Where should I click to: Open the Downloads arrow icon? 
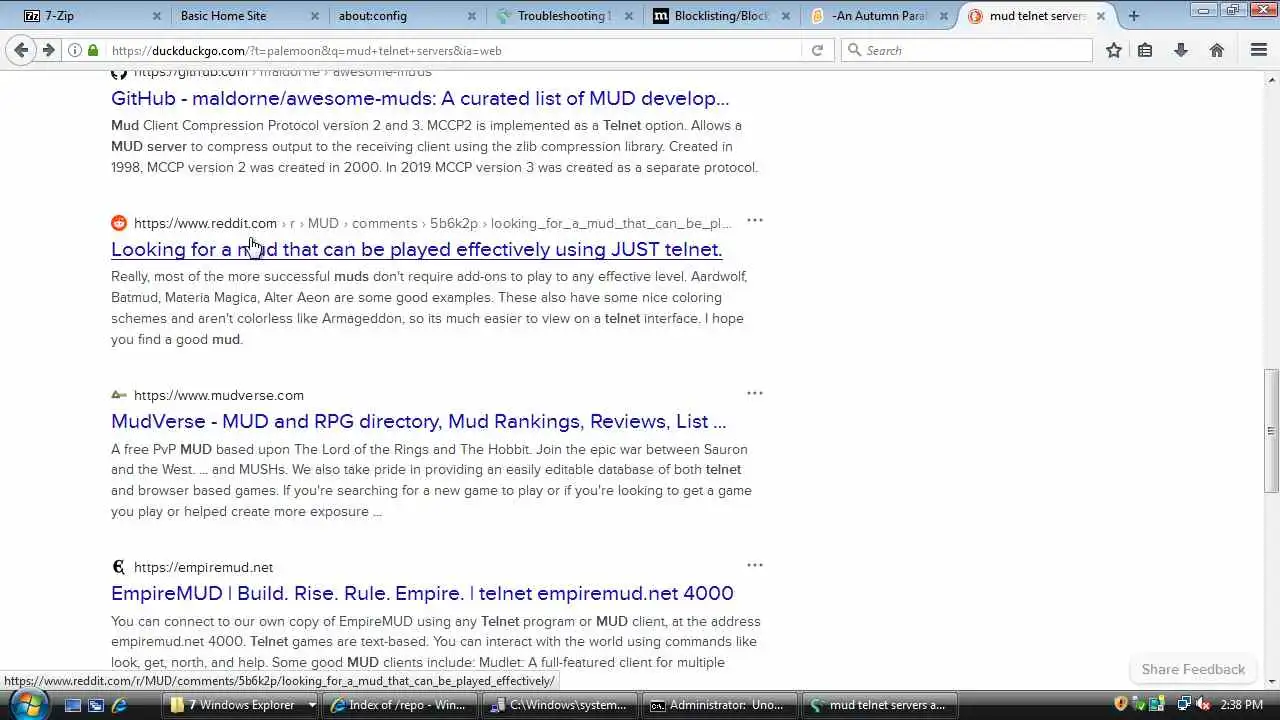coord(1181,50)
